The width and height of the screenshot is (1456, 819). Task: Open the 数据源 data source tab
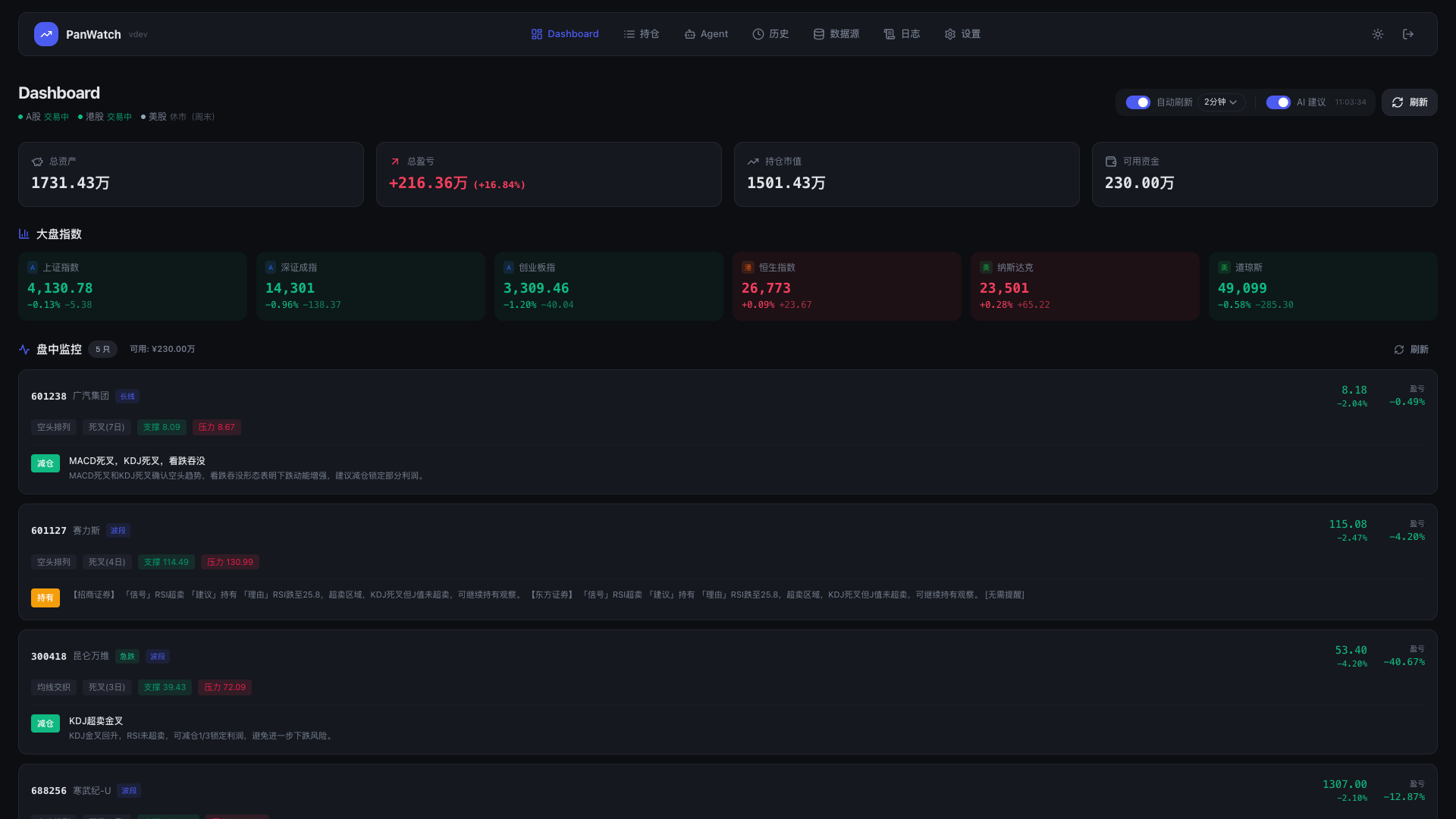pyautogui.click(x=836, y=34)
